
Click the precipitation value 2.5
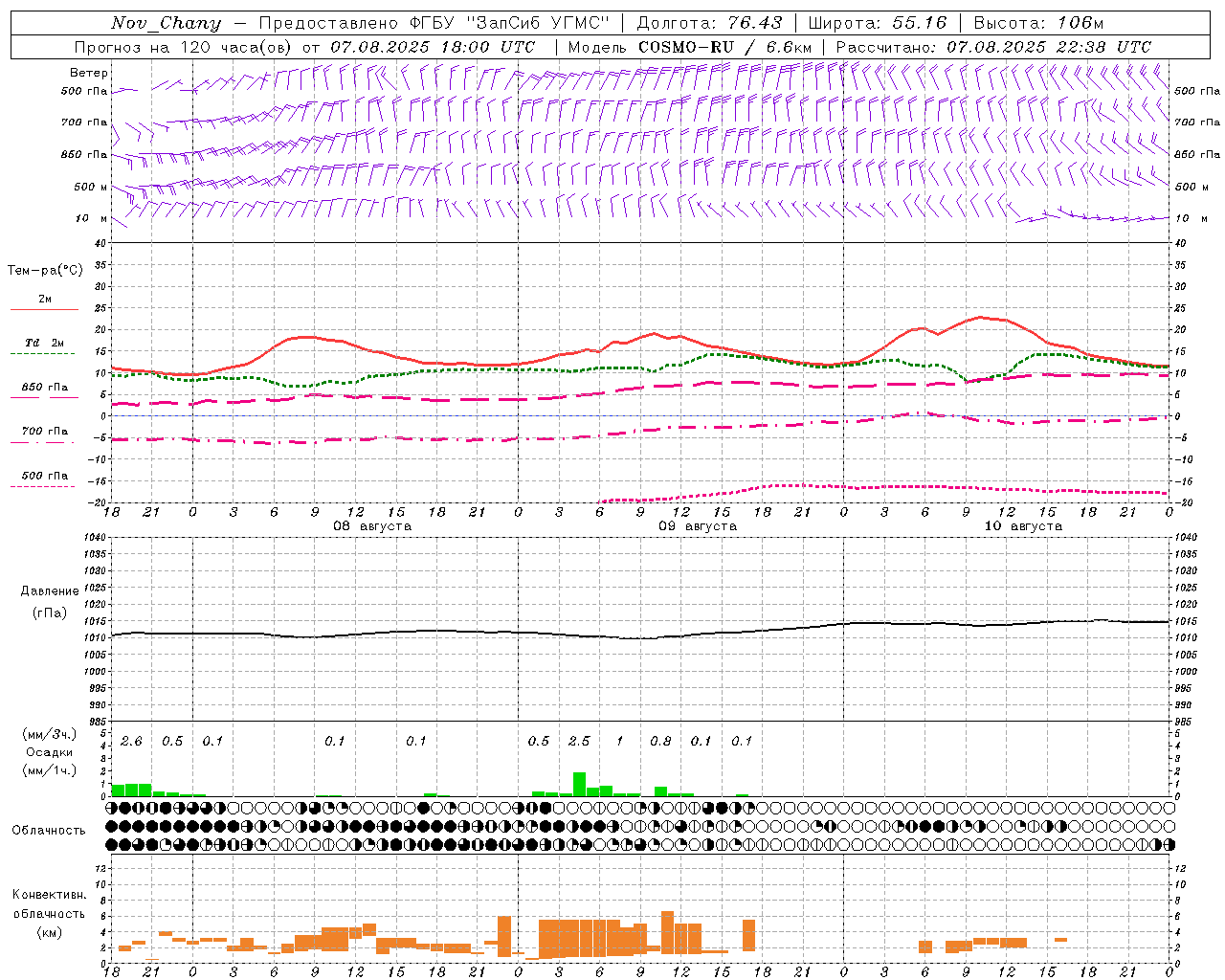pyautogui.click(x=579, y=742)
